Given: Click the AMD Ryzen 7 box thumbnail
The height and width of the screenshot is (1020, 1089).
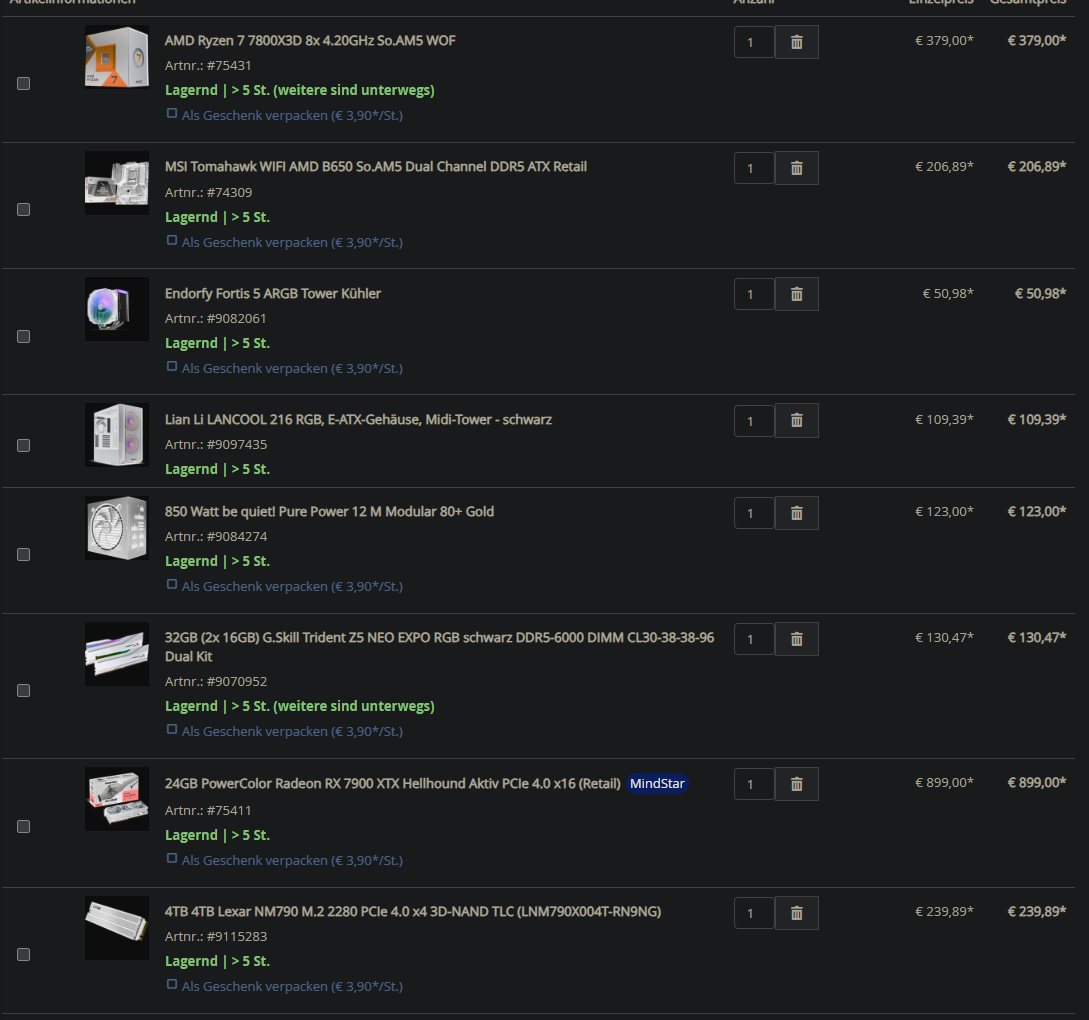Looking at the screenshot, I should tap(117, 57).
